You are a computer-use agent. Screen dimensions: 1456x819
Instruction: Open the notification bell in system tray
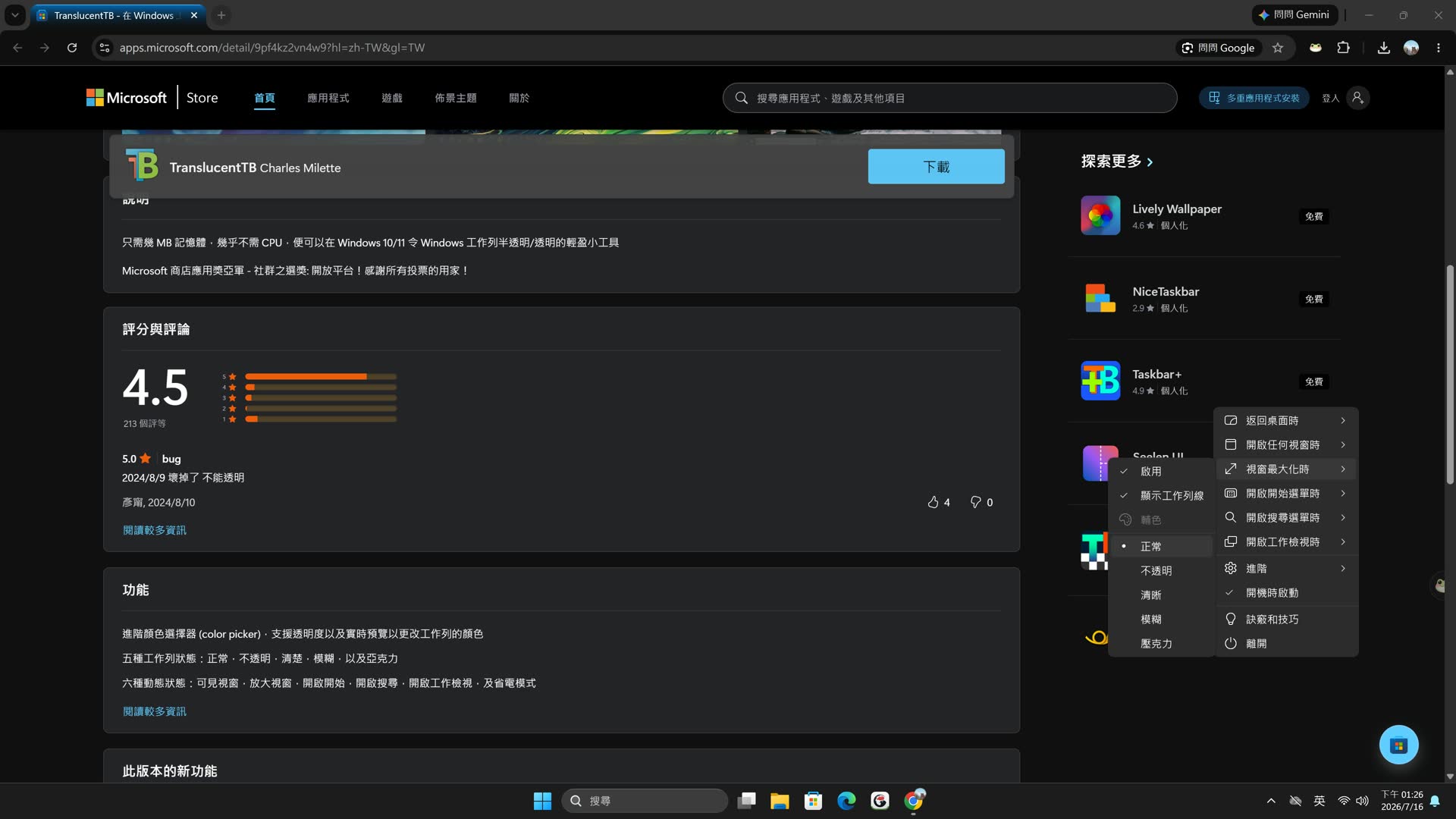click(x=1435, y=801)
